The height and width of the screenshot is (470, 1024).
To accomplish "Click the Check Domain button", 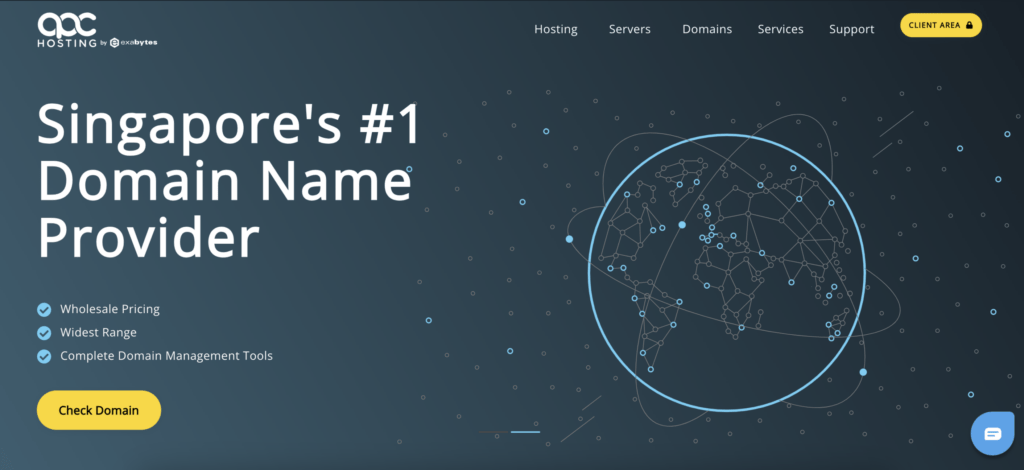I will click(99, 411).
